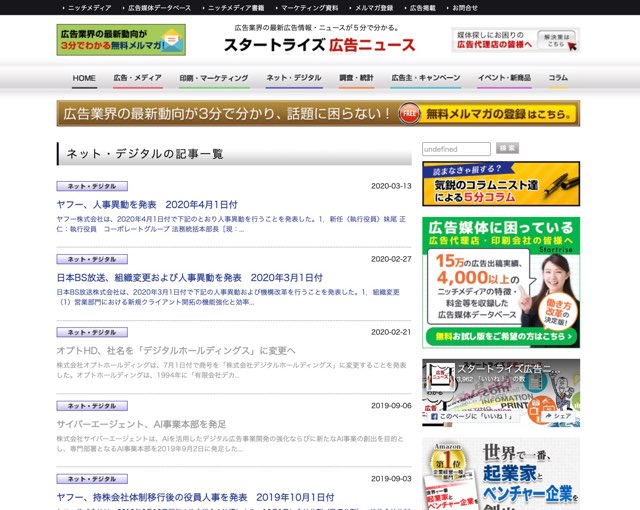Click the 検索 search button

pos(507,148)
